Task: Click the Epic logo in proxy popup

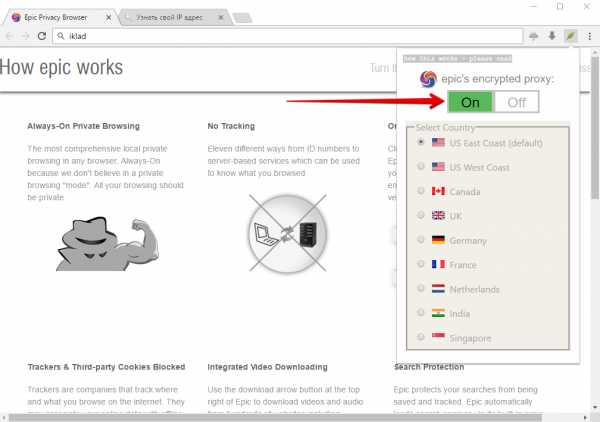Action: point(428,79)
